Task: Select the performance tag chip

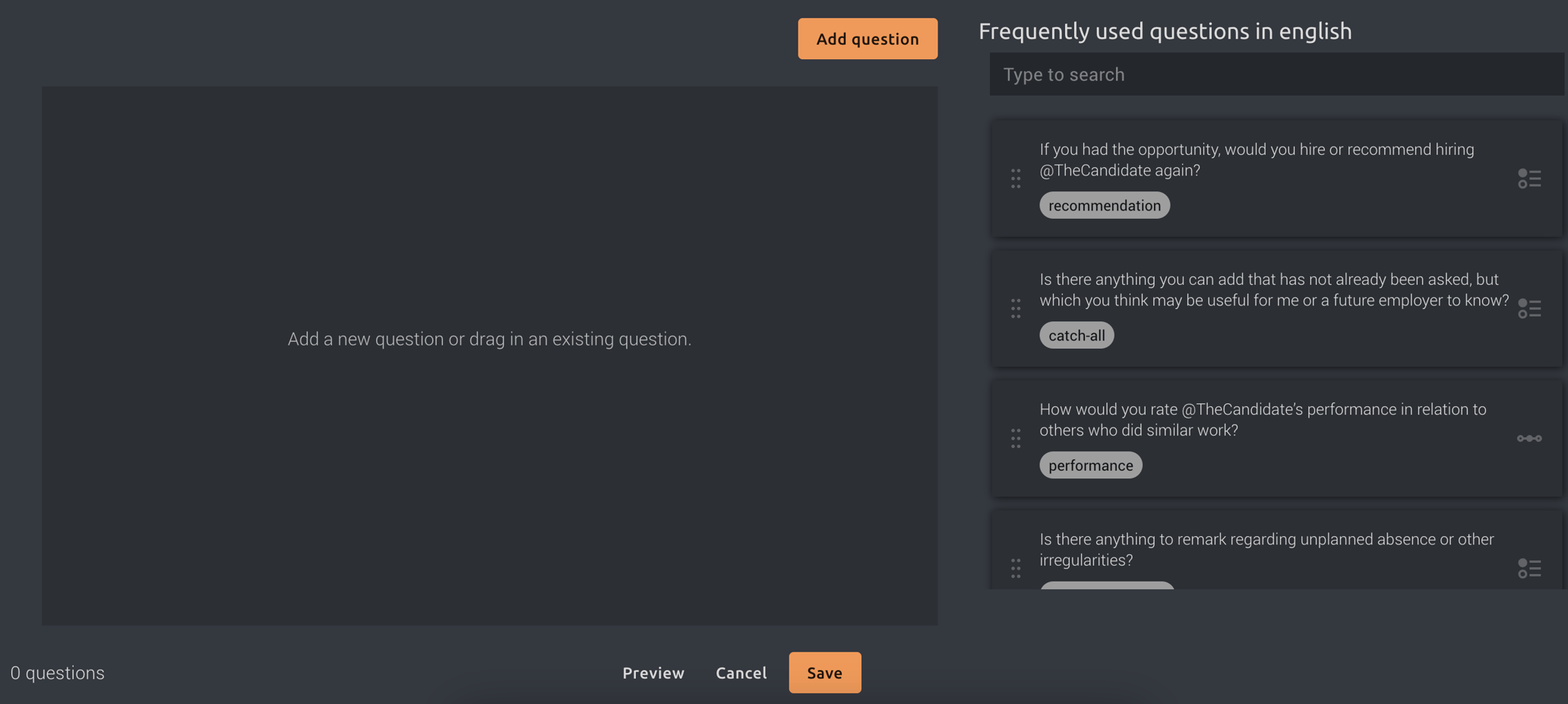Action: (1090, 465)
